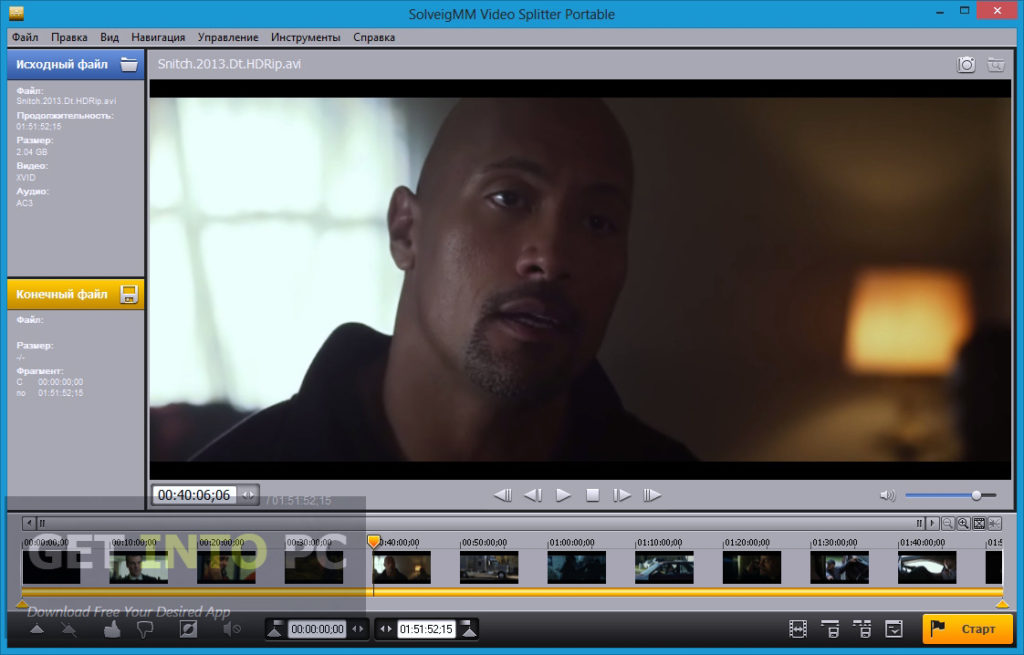Open the snapshot folder icon beside the camera
1024x655 pixels.
995,64
